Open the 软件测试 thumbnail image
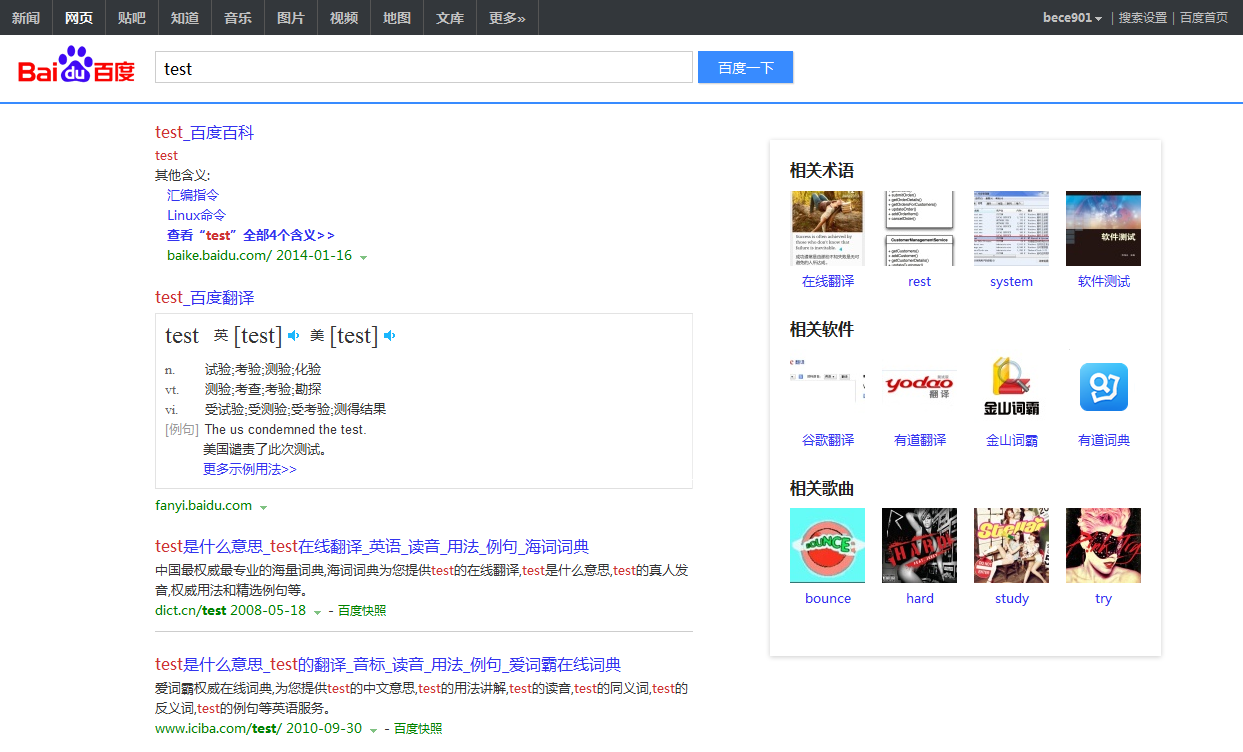This screenshot has height=752, width=1243. (1103, 228)
